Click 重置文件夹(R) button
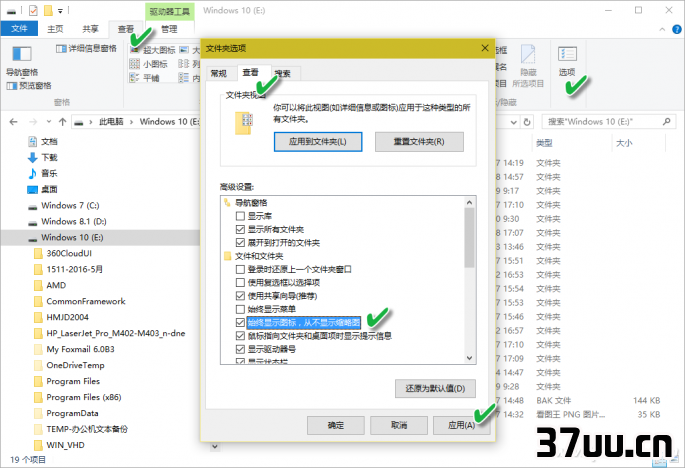This screenshot has height=468, width=685. click(419, 142)
